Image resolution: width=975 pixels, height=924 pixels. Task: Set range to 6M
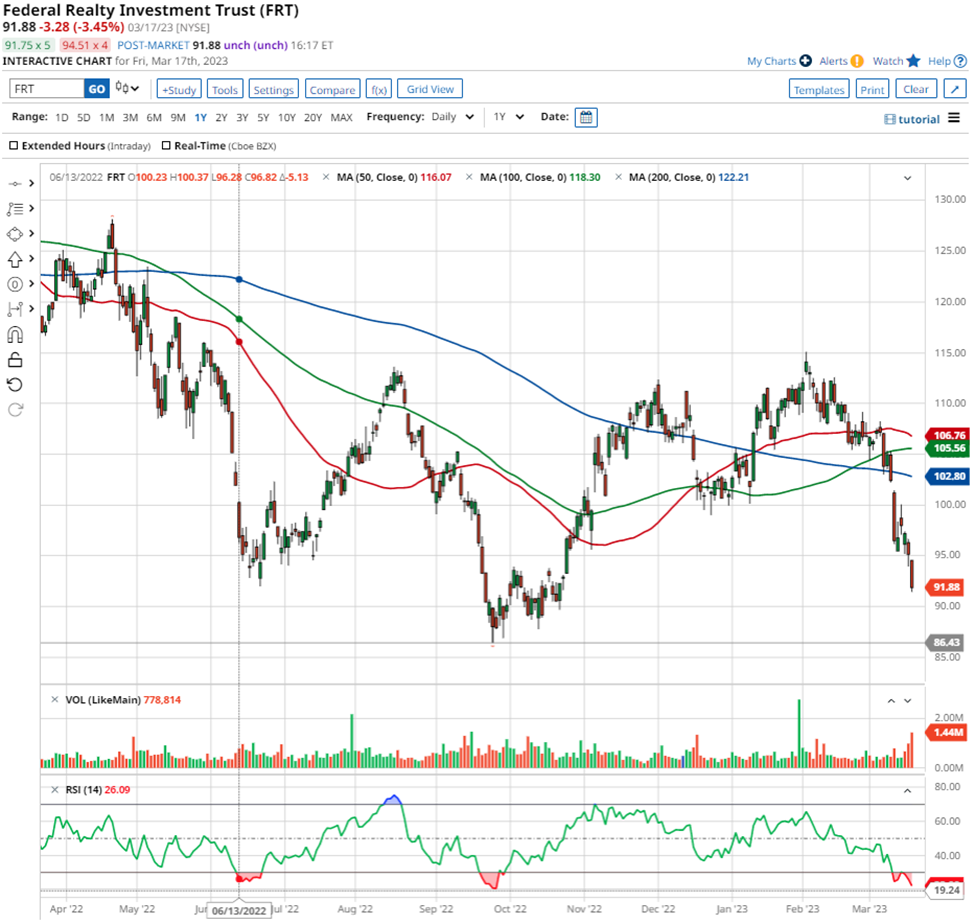pyautogui.click(x=154, y=118)
